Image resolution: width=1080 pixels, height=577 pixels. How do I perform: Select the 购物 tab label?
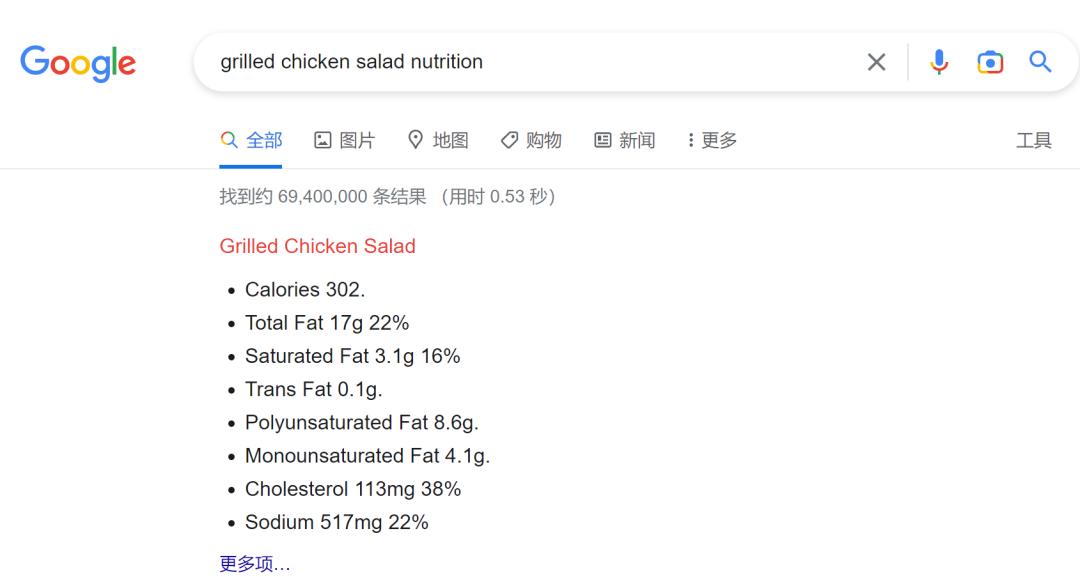542,140
